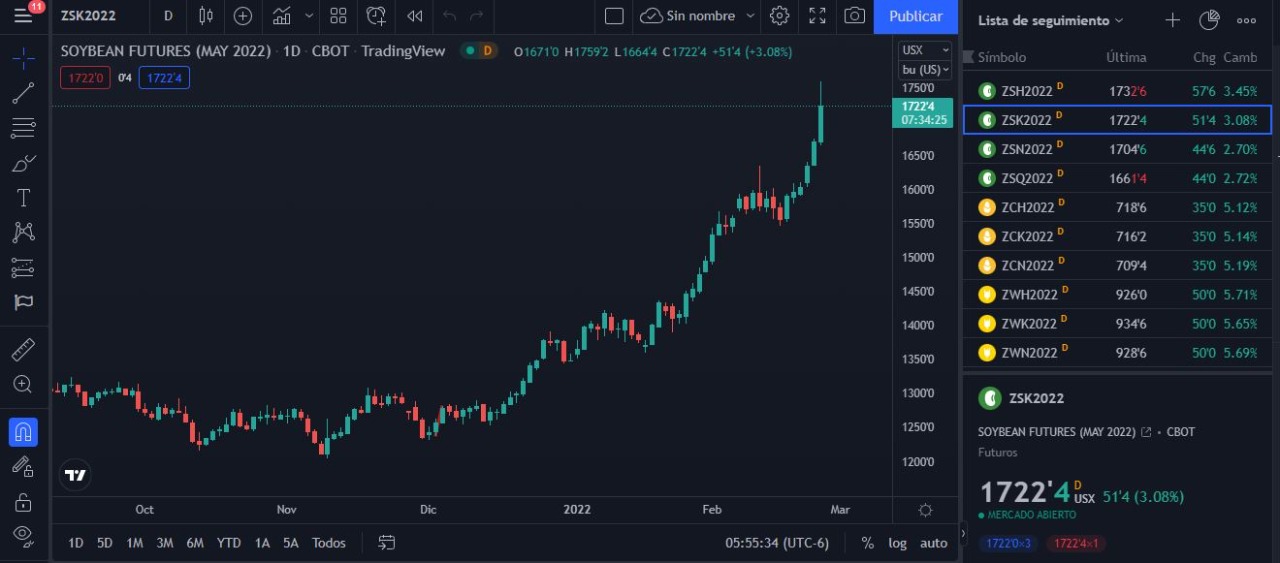Image resolution: width=1280 pixels, height=563 pixels.
Task: Select ZSQ2022 in the watchlist
Action: (x=1117, y=178)
